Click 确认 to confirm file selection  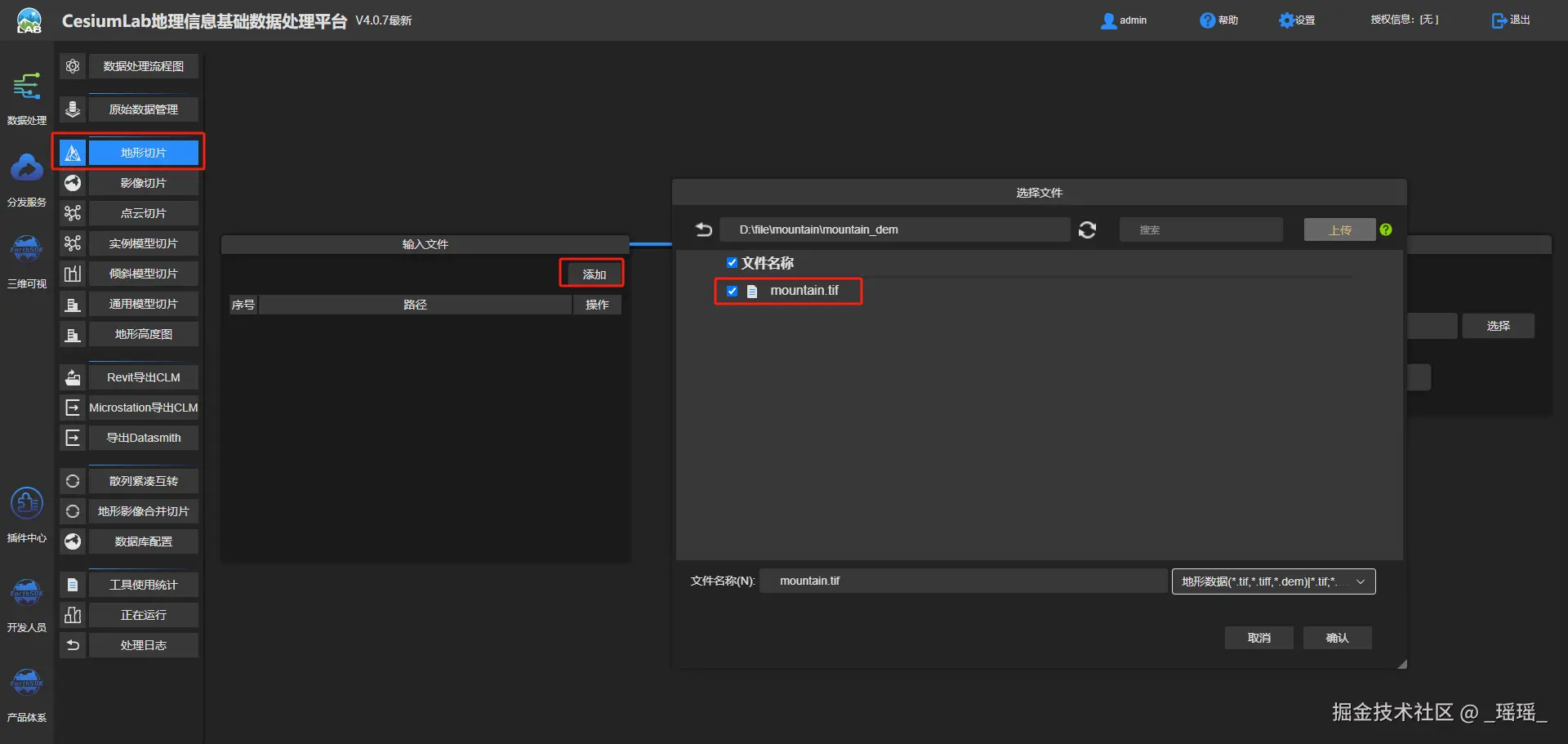click(x=1337, y=638)
